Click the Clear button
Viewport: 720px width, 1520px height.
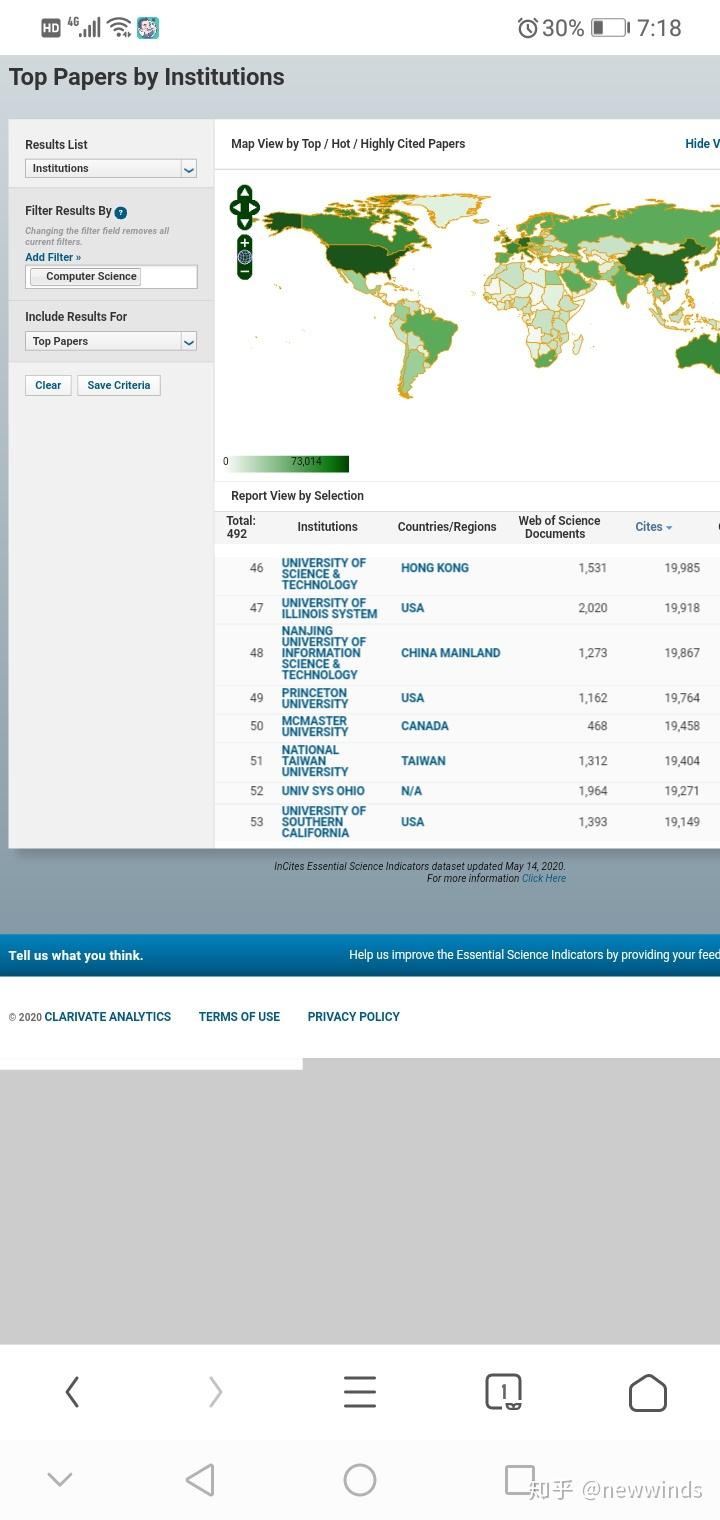[x=48, y=385]
